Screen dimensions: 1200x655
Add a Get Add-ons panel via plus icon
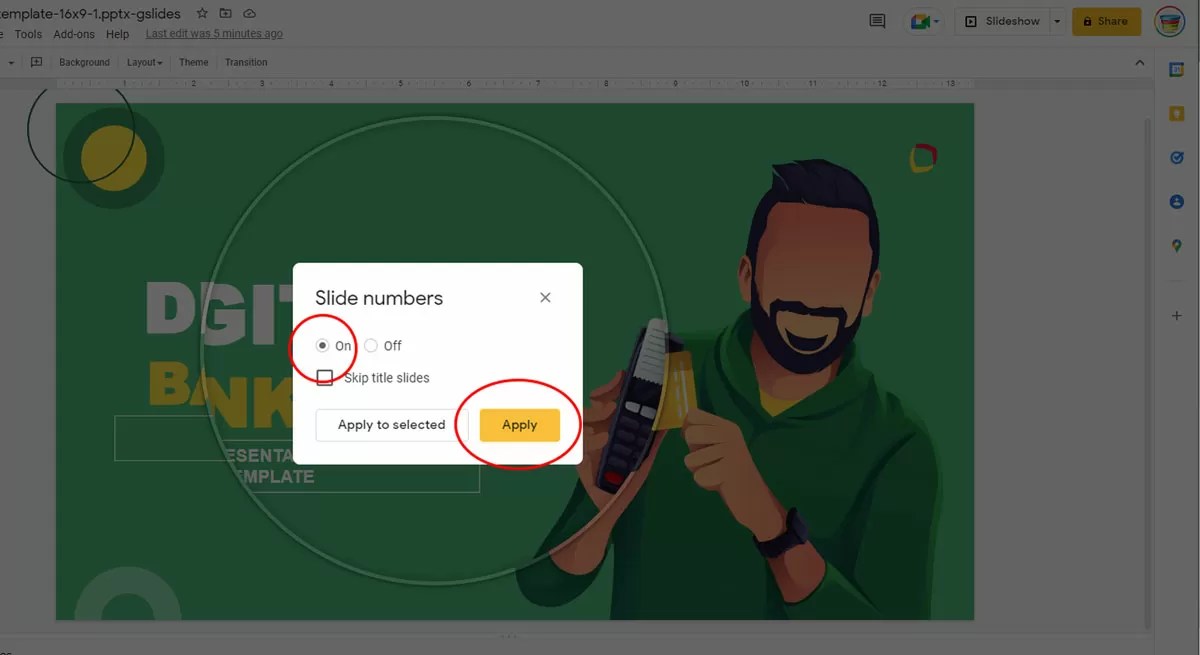[x=1176, y=315]
